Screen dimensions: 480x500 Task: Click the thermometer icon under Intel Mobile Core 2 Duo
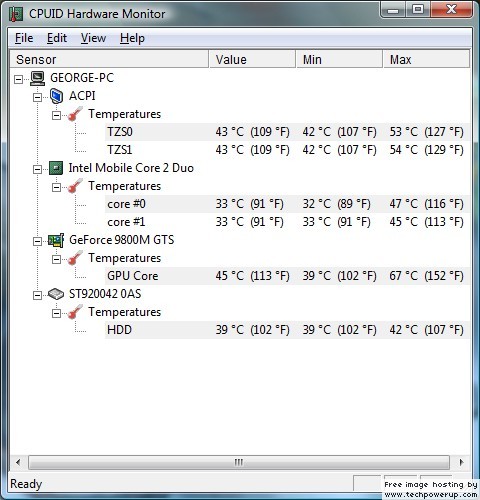coord(75,186)
